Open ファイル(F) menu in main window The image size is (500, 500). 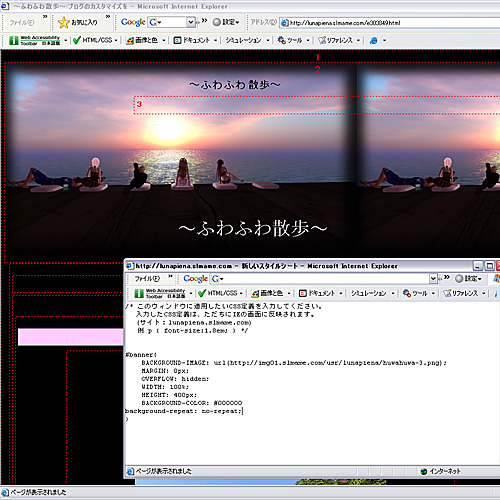[22, 23]
